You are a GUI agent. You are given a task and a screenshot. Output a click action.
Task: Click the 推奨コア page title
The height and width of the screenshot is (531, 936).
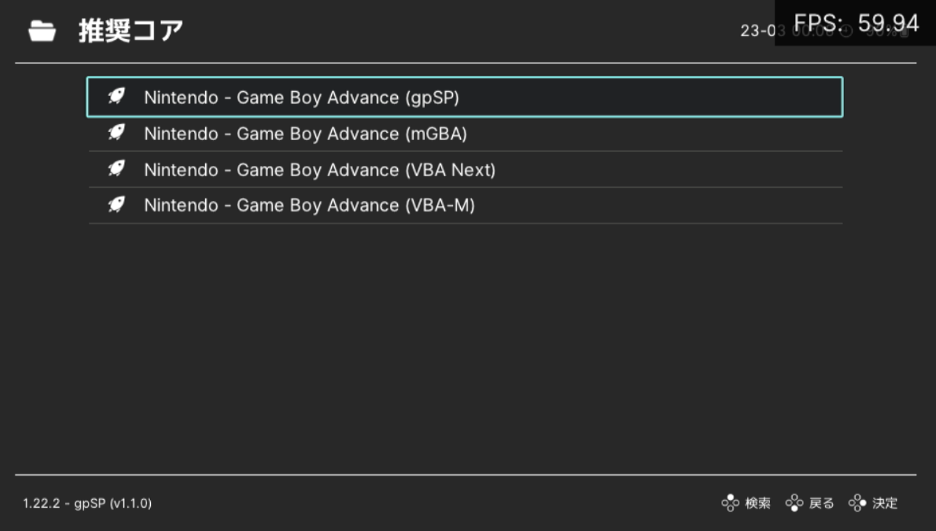(131, 31)
